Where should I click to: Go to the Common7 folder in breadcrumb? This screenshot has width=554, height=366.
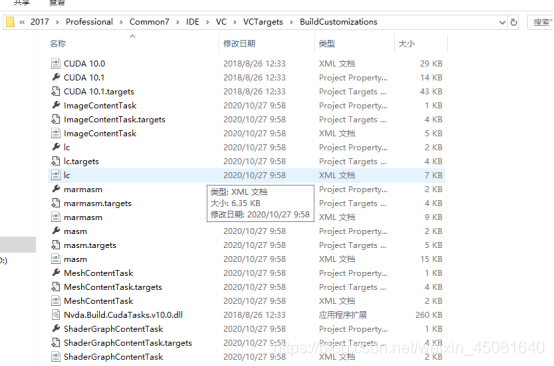click(x=149, y=22)
